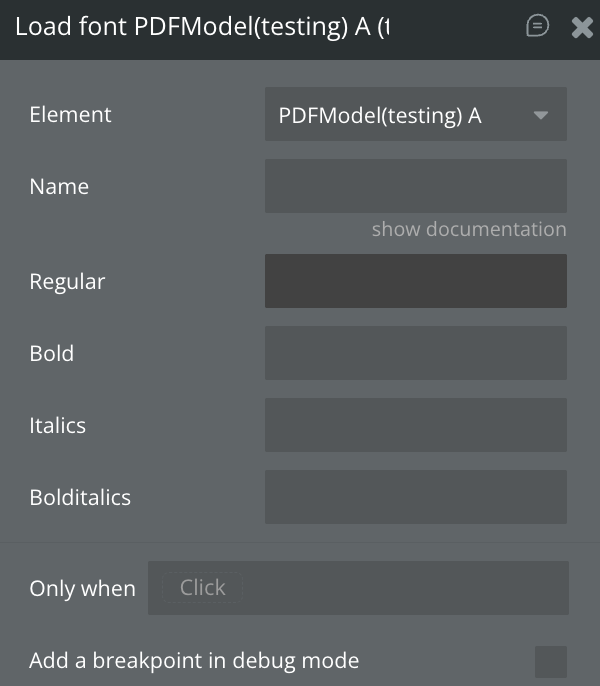Open the comment notes icon in header

[538, 27]
